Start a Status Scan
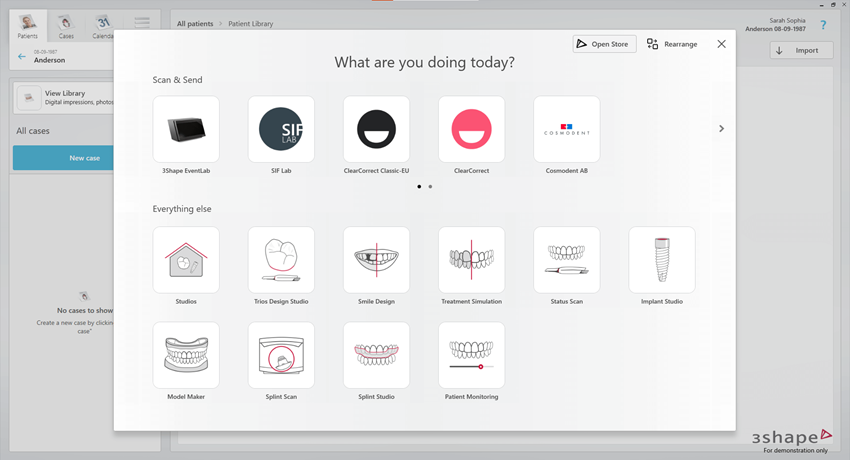Viewport: 850px width, 460px height. tap(567, 260)
